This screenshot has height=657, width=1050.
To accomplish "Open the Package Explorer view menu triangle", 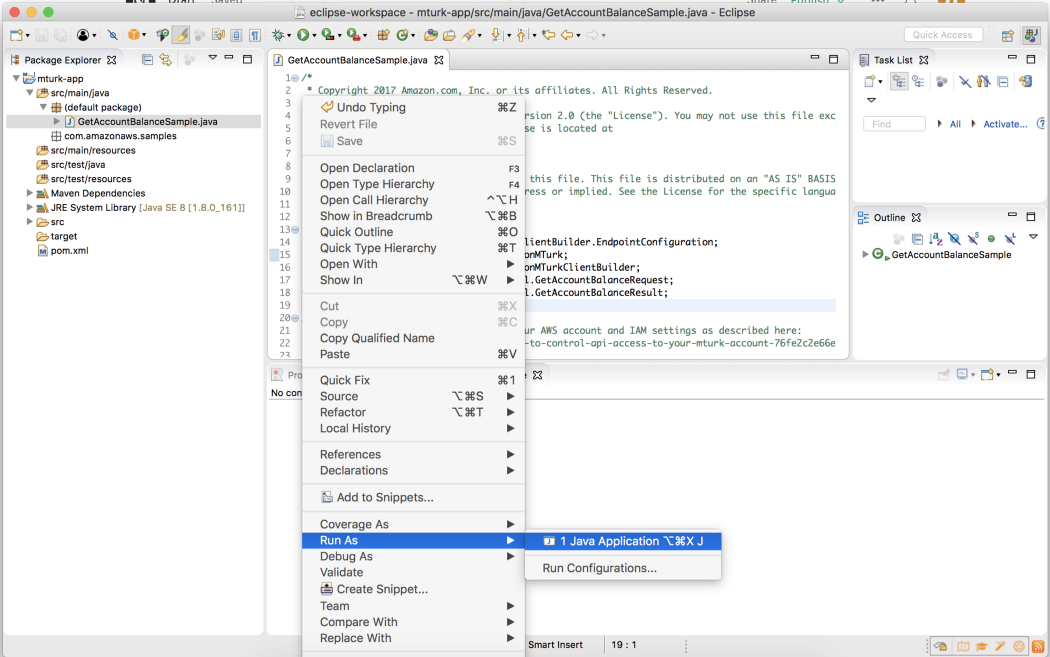I will coord(212,58).
